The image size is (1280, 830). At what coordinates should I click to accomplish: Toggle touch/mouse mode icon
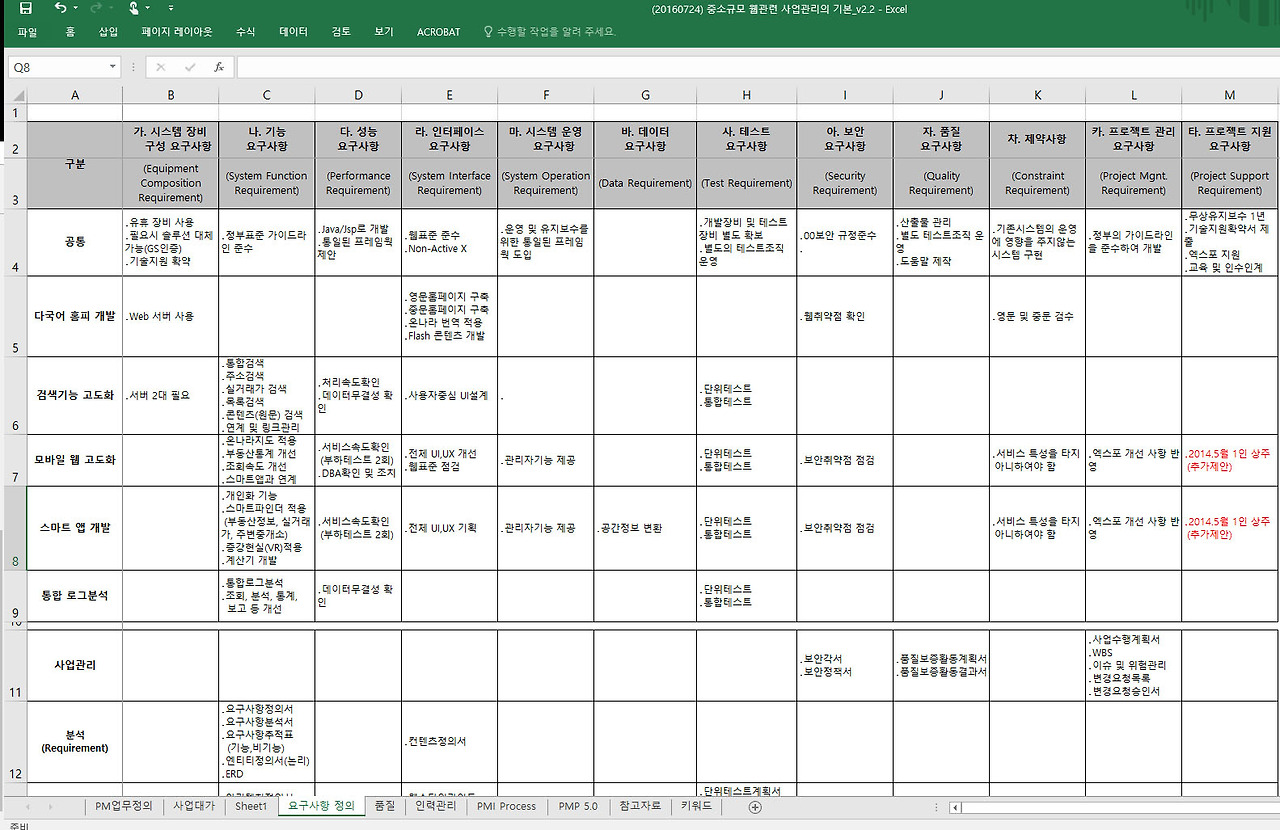132,8
